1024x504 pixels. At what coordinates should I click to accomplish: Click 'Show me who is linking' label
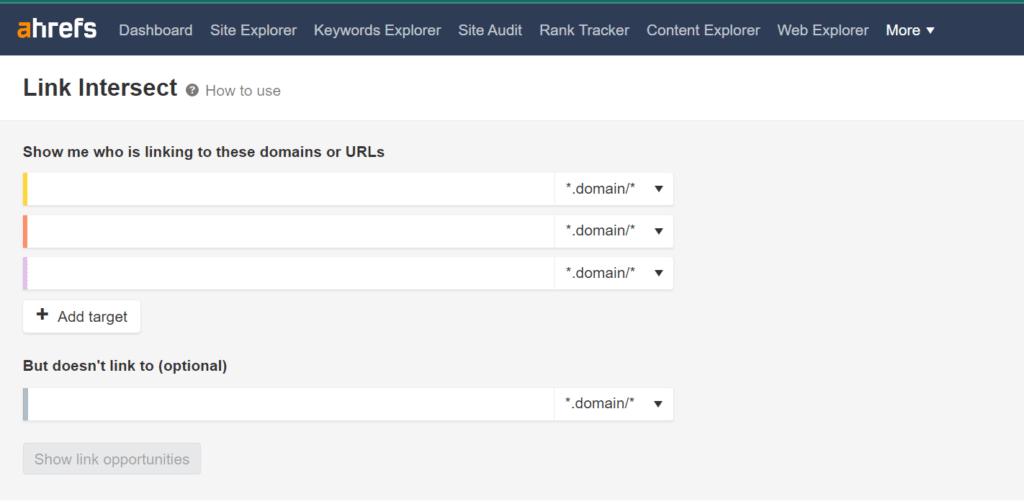tap(204, 152)
